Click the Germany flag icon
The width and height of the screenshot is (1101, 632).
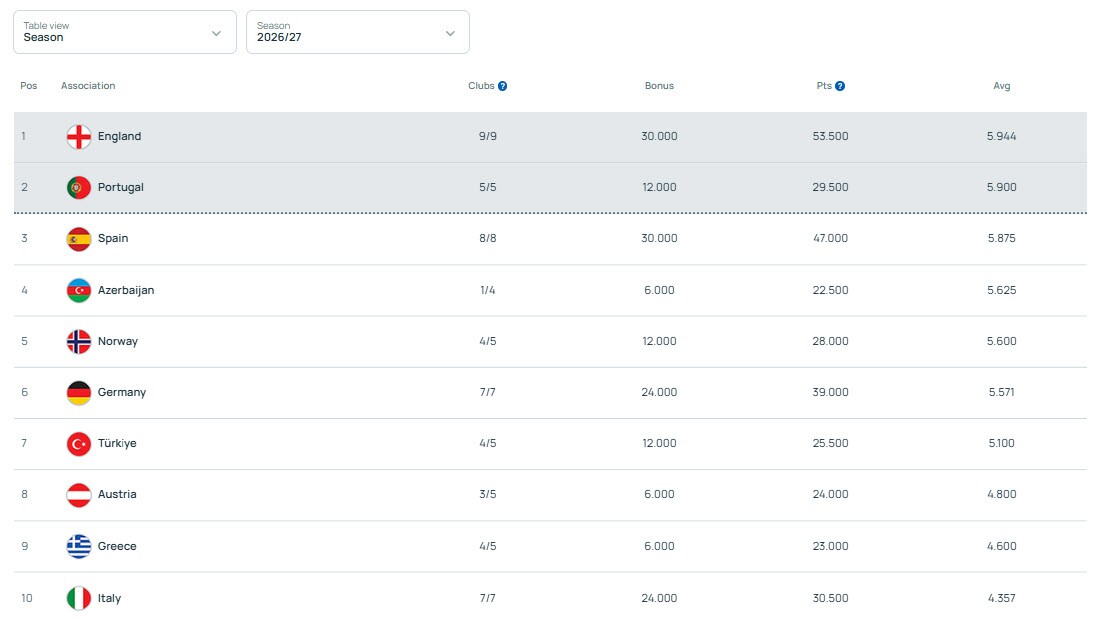pos(79,393)
